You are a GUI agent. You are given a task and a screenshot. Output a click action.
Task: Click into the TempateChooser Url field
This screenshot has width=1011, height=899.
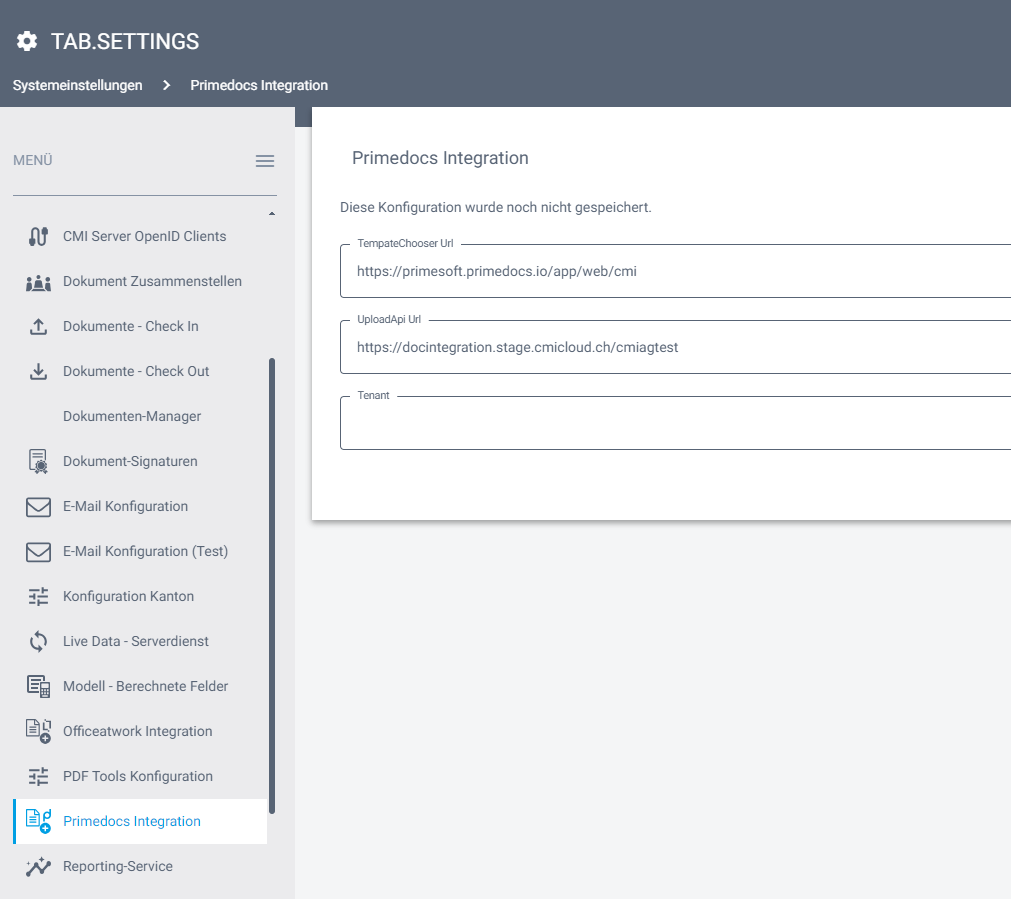tap(675, 271)
